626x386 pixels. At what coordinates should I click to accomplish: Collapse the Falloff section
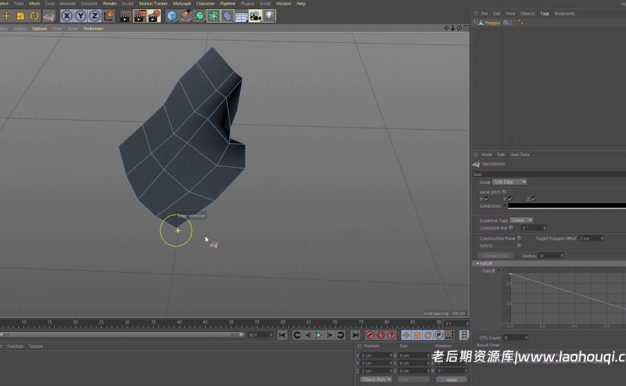point(477,263)
